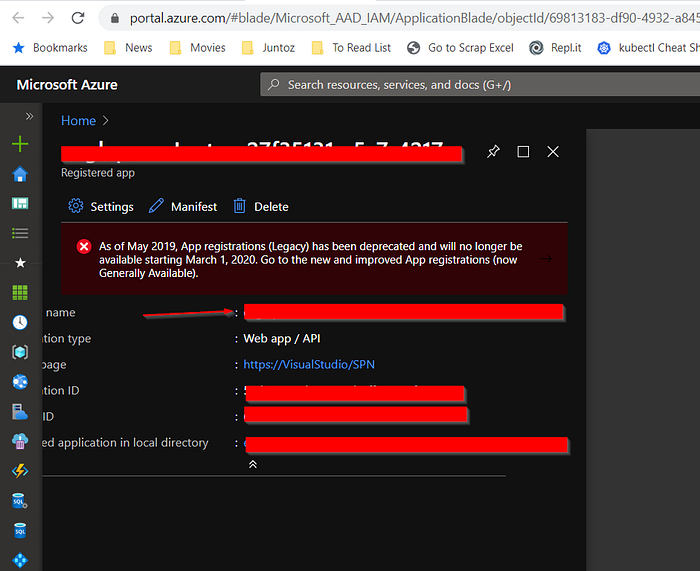Screen dimensions: 700x571
Task: Reload the Azure portal page
Action: tap(78, 18)
